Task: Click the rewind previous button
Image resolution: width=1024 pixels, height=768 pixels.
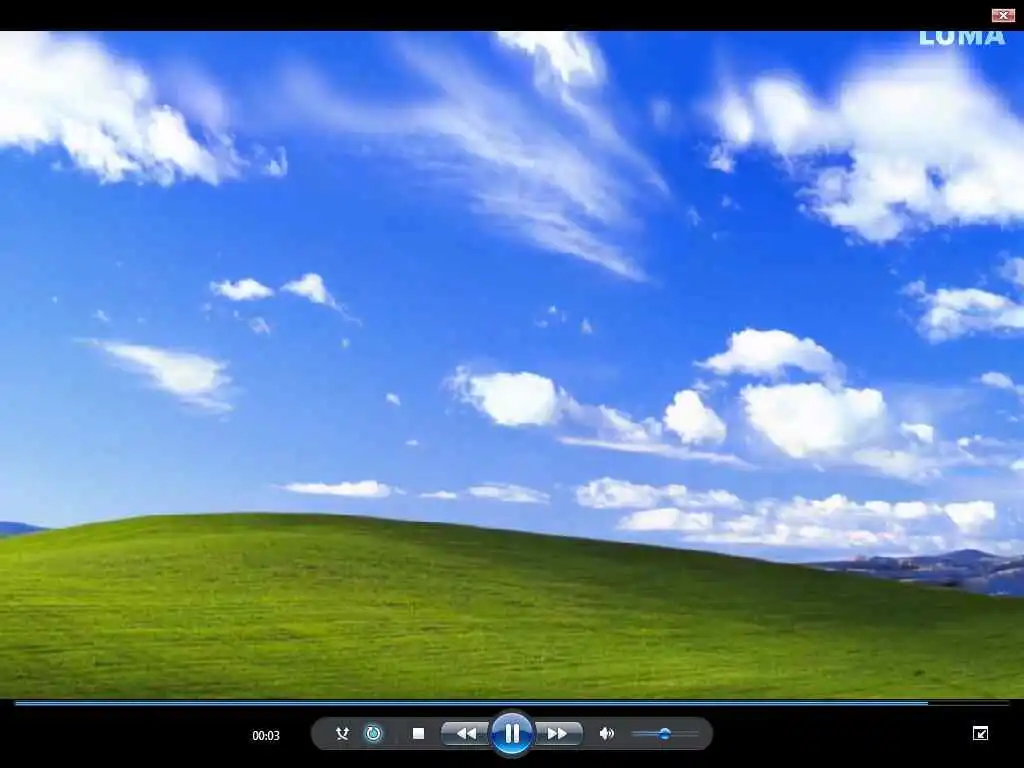Action: tap(466, 733)
